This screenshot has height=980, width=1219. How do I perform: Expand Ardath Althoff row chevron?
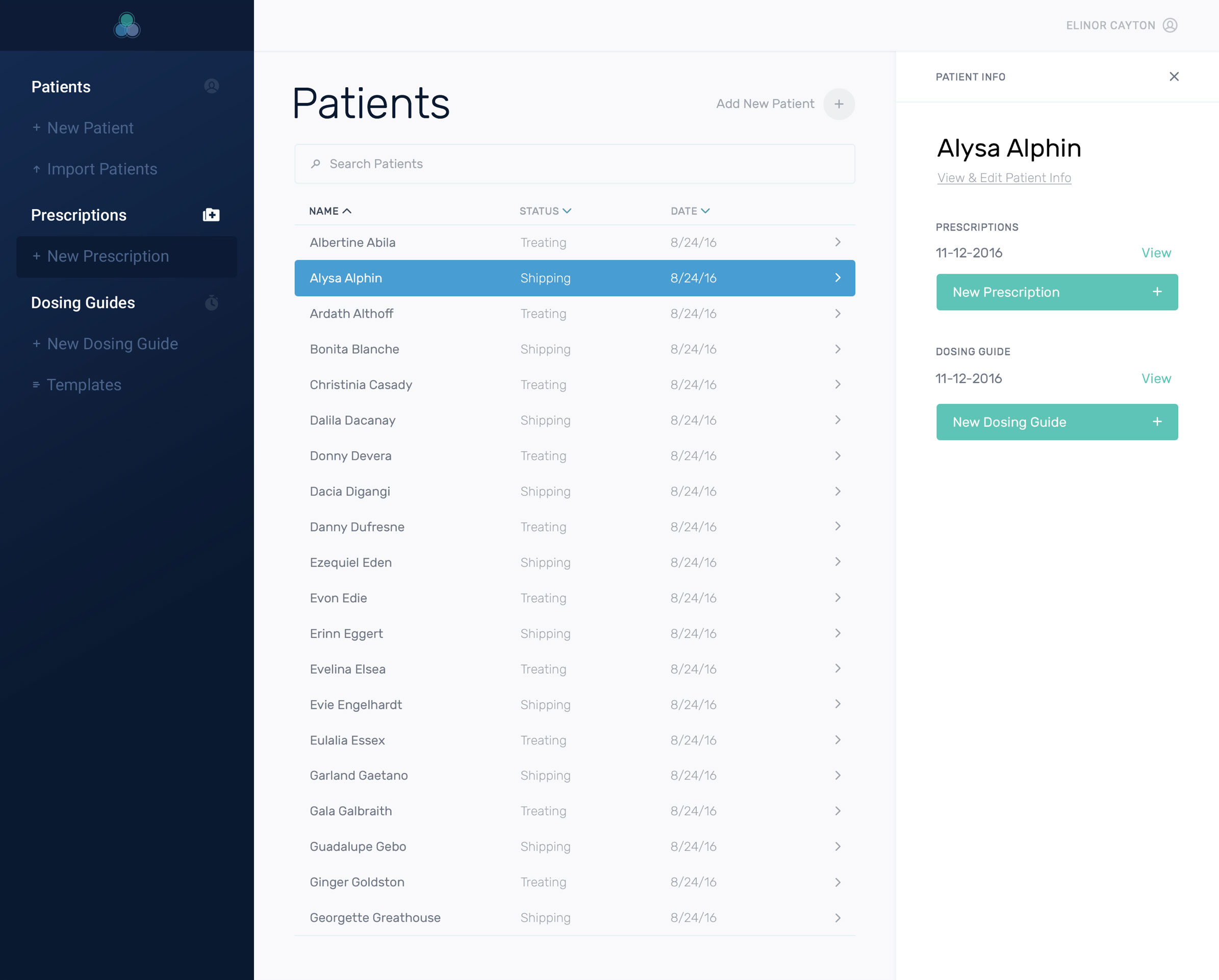click(x=837, y=314)
